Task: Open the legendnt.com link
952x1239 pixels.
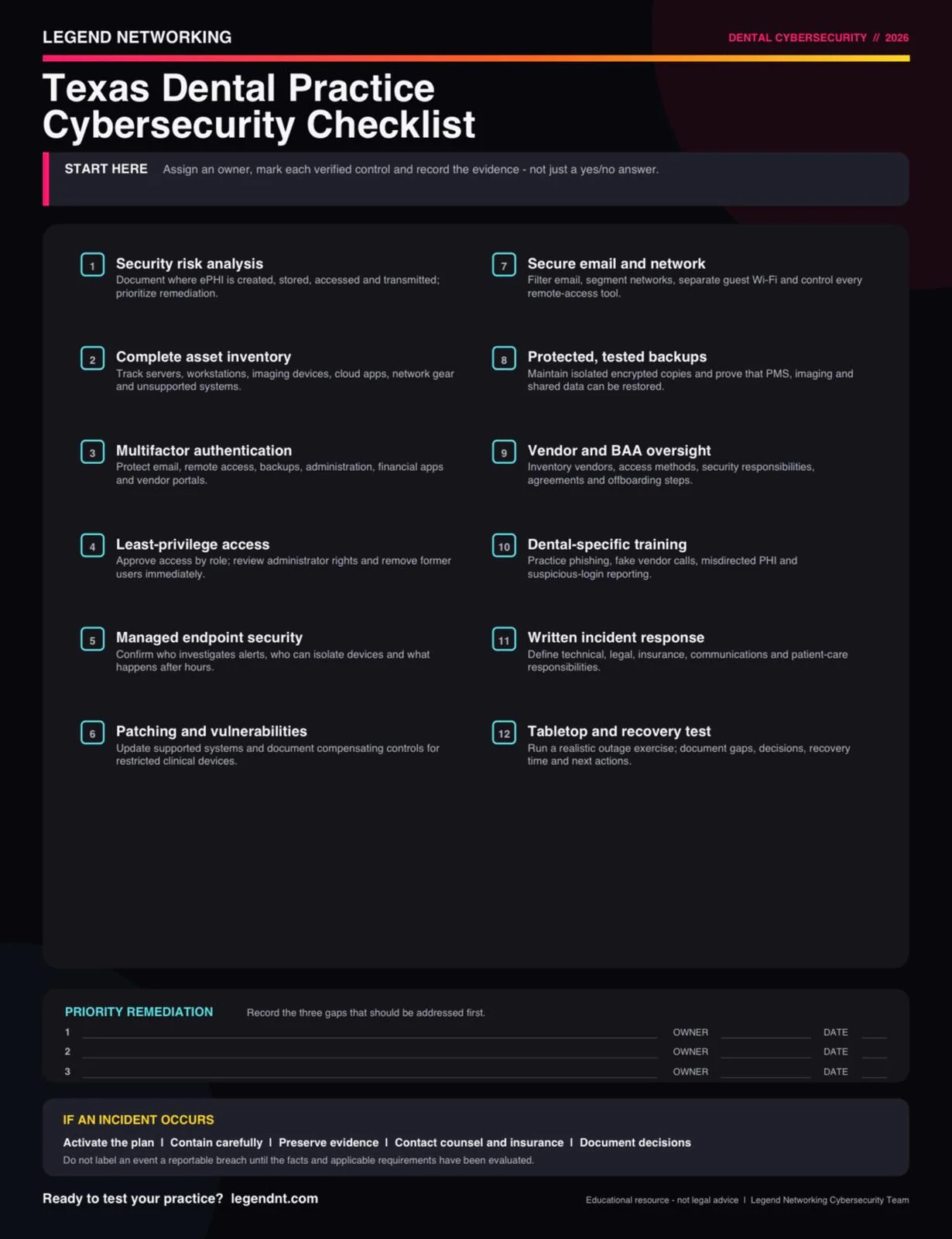Action: [x=275, y=1199]
